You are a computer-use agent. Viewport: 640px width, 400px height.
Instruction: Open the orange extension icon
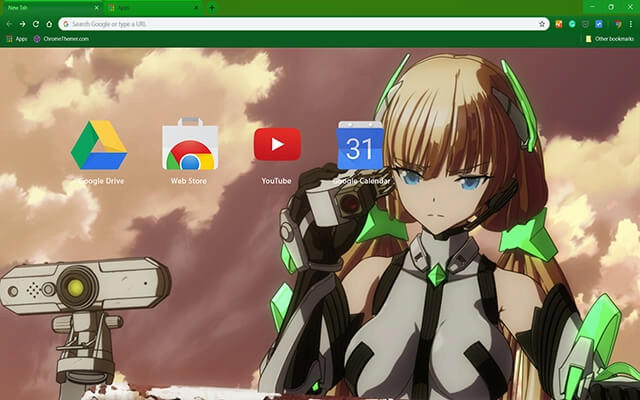coord(559,24)
